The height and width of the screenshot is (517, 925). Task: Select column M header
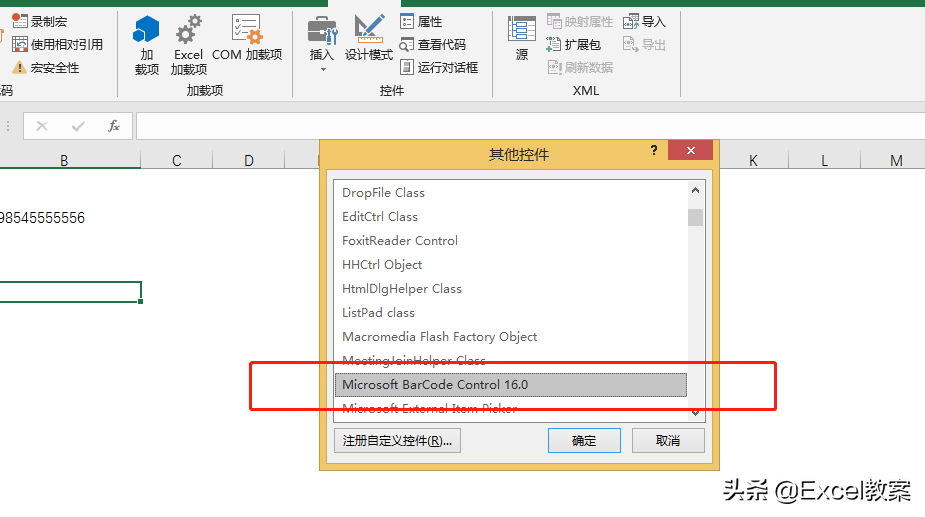896,161
